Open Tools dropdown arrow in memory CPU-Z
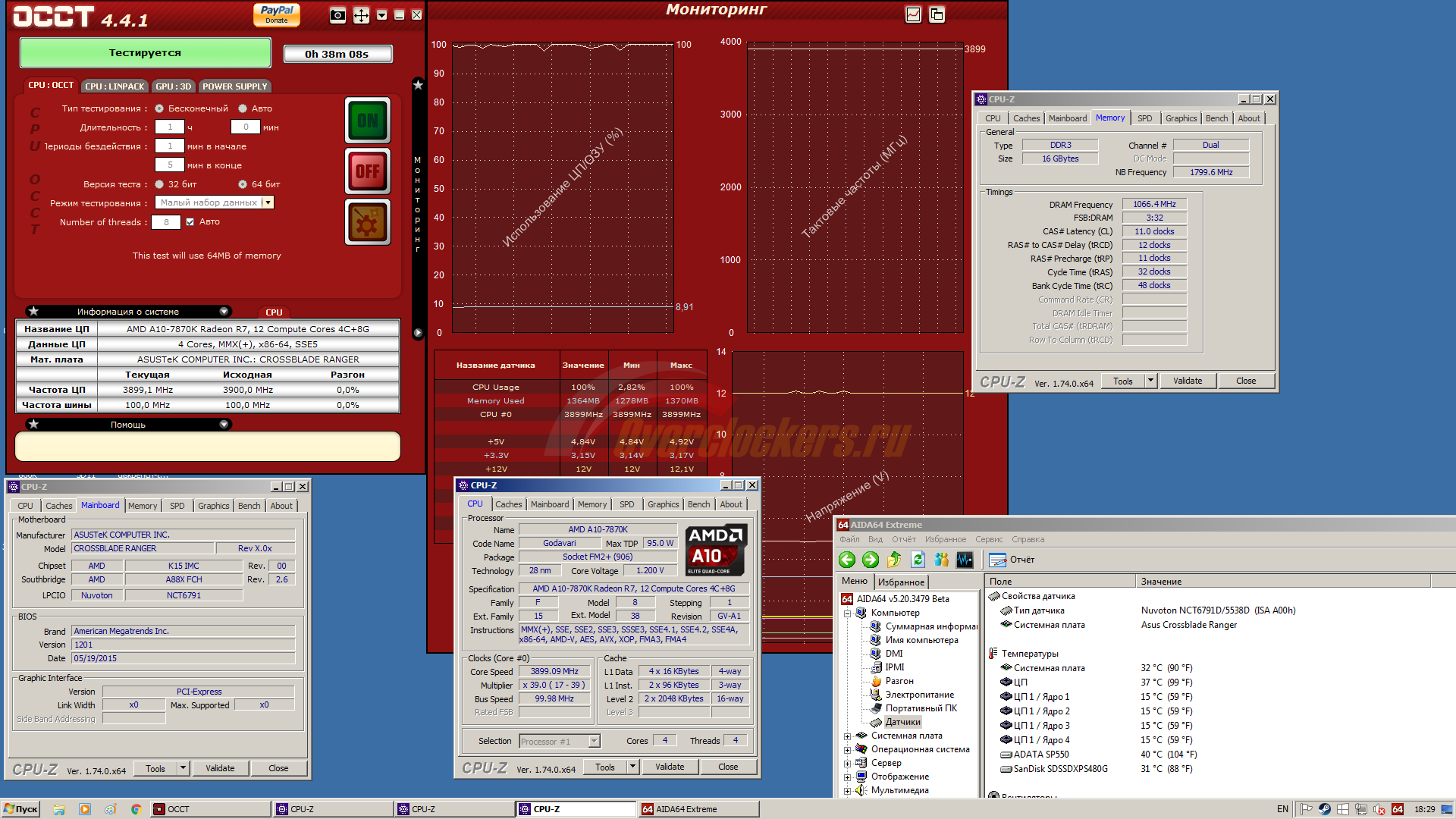Image resolution: width=1456 pixels, height=819 pixels. click(1150, 381)
